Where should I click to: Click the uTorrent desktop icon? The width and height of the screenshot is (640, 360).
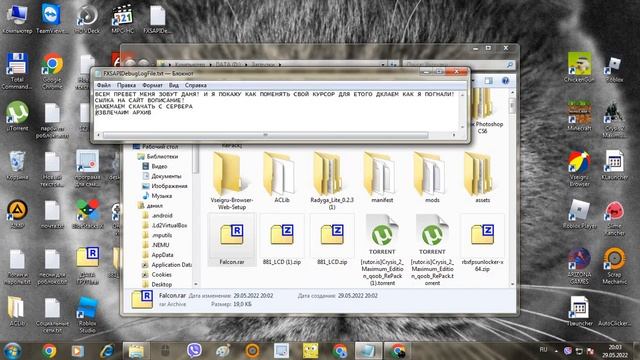click(17, 116)
